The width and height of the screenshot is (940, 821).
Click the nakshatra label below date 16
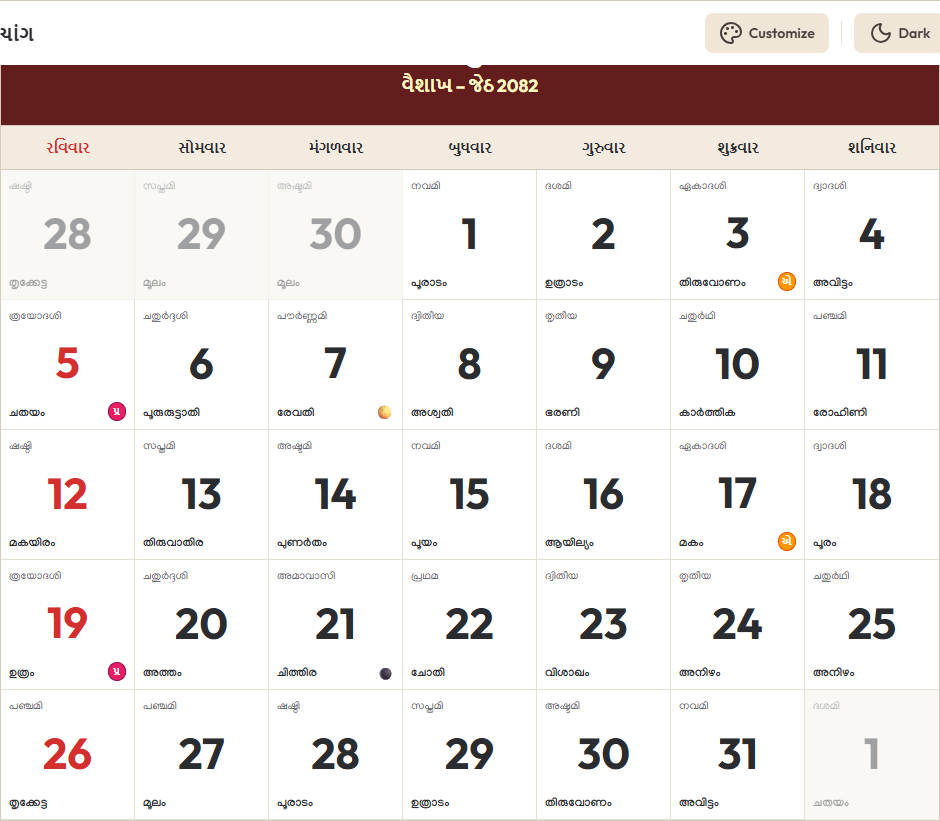[569, 543]
